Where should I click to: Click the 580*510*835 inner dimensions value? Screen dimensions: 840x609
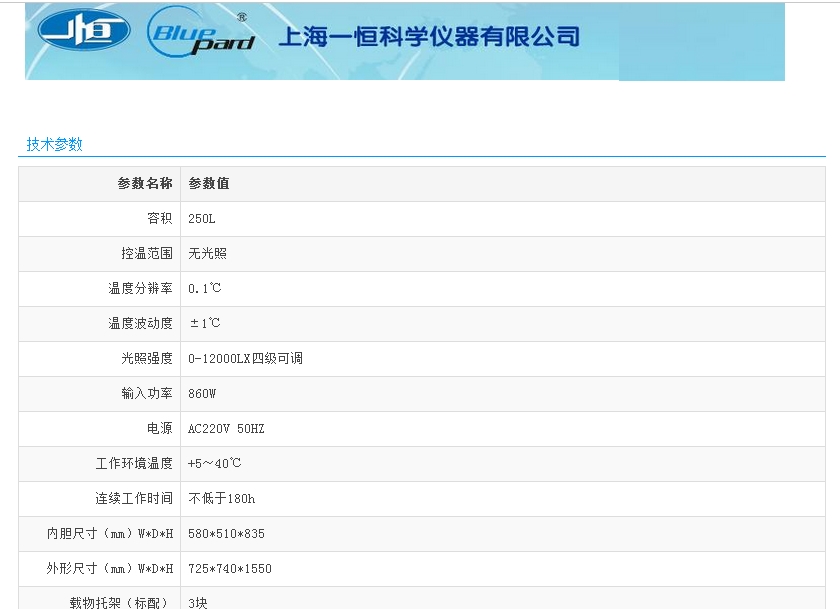pos(226,534)
